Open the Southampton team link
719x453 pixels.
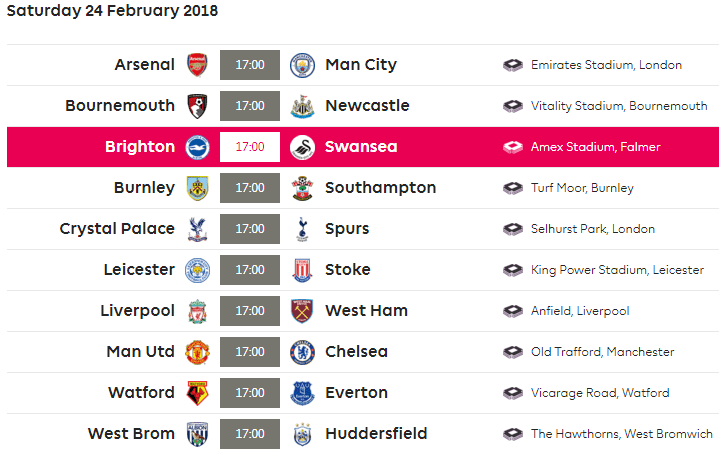click(x=380, y=188)
